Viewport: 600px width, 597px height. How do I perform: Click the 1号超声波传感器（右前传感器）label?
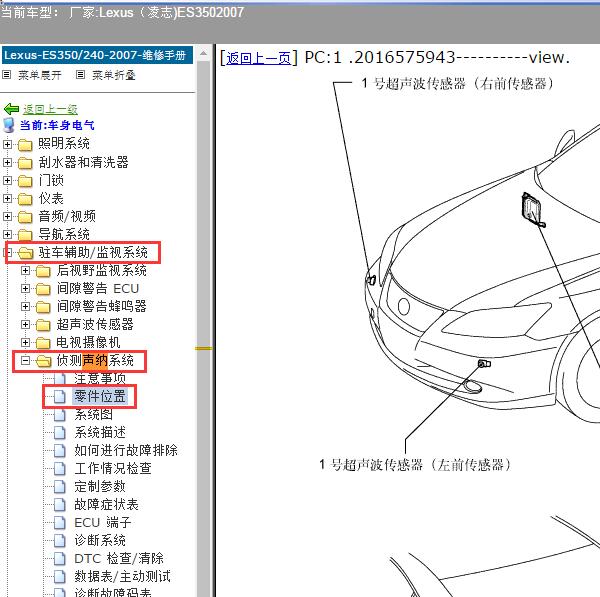tap(458, 83)
